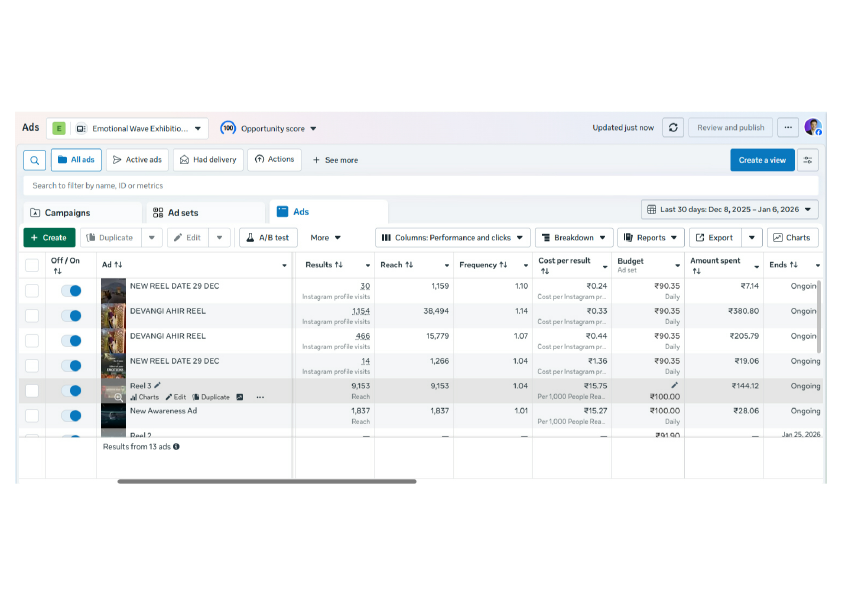Image resolution: width=842 pixels, height=595 pixels.
Task: Open the Duplicate dropdown arrow
Action: pos(152,237)
